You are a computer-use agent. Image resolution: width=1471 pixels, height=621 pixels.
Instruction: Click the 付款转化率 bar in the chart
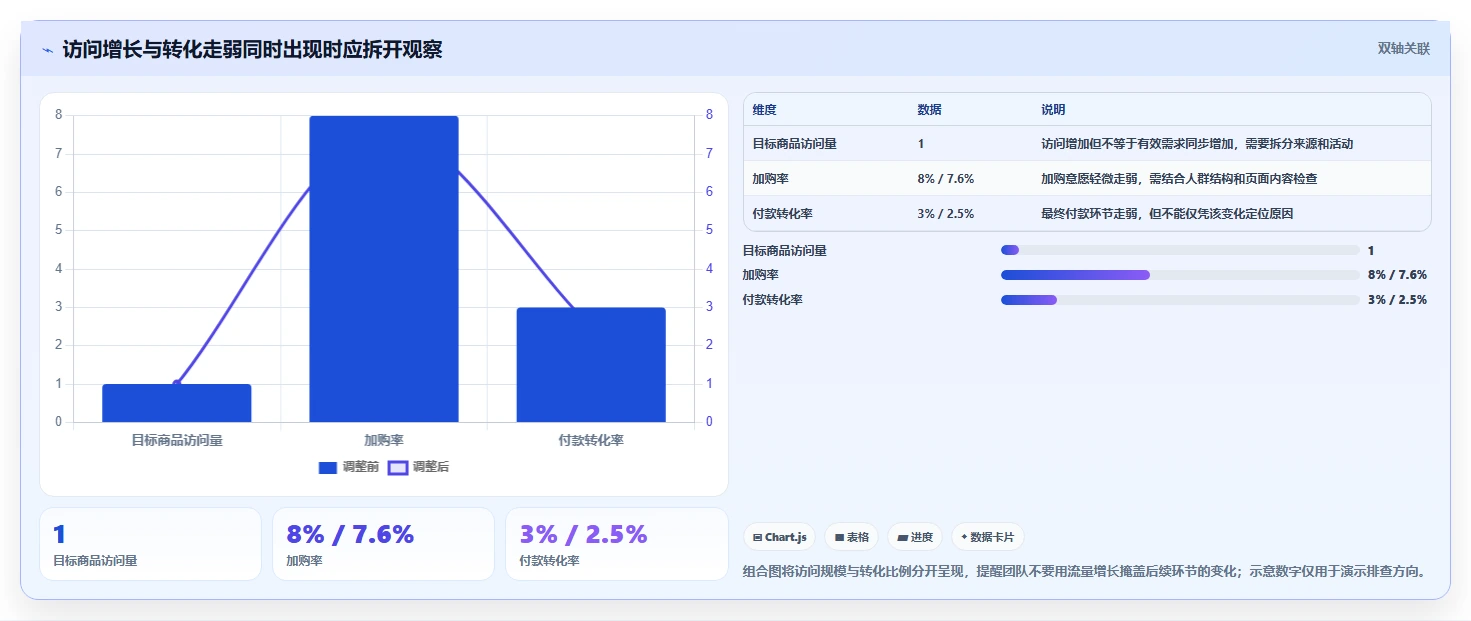click(591, 365)
